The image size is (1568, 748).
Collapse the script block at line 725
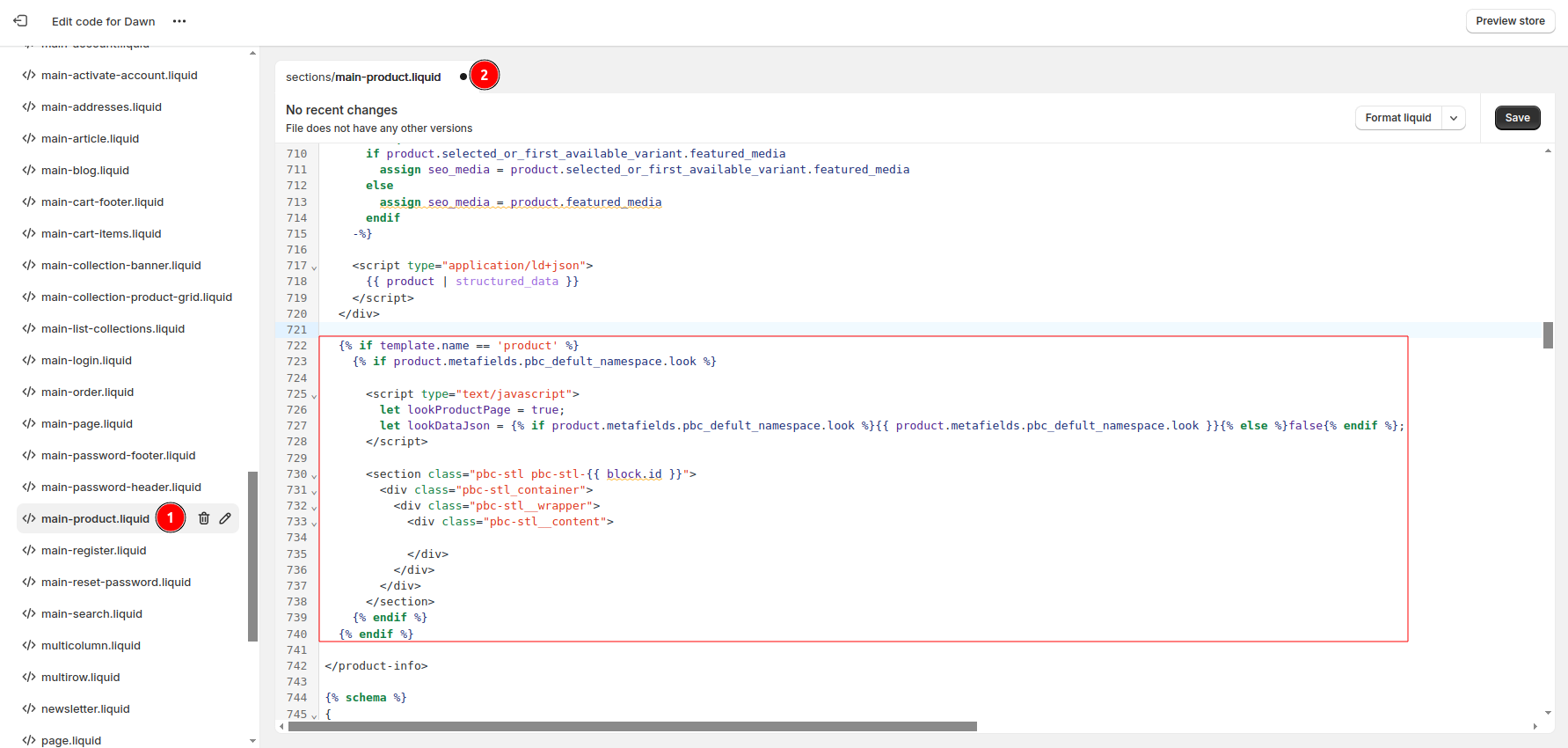(314, 395)
